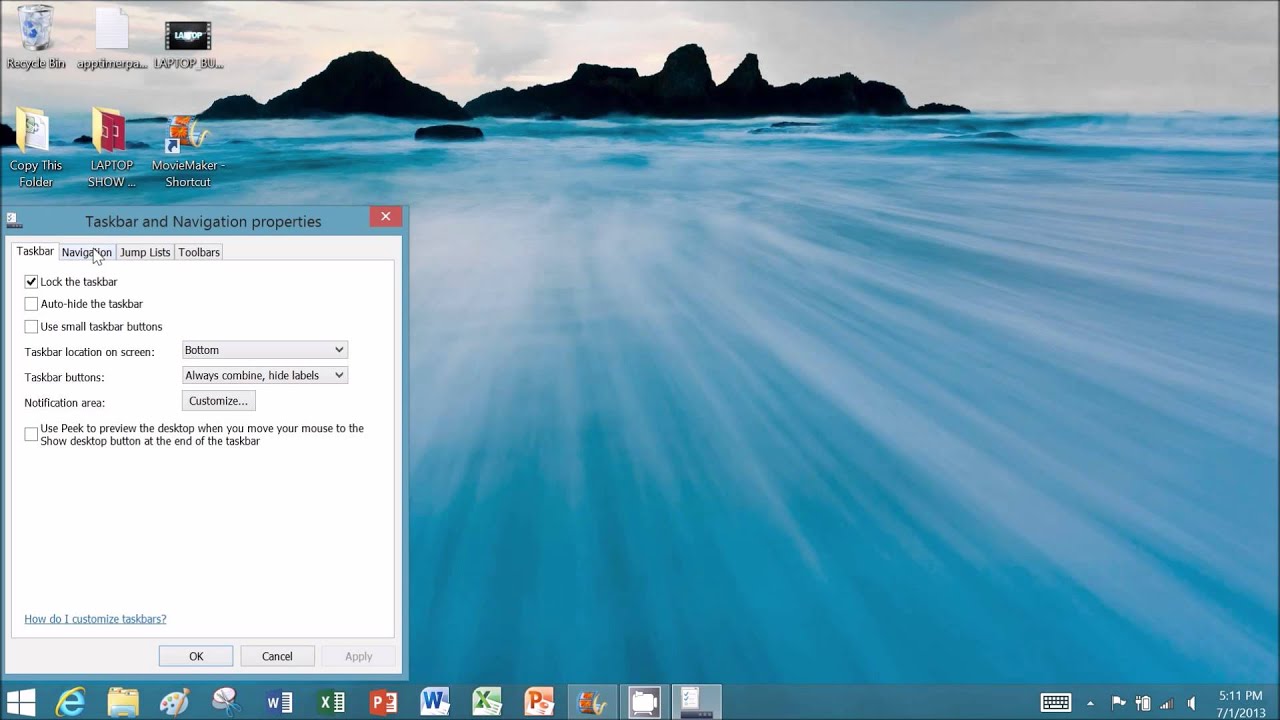Select the Copy This Folder desktop icon

(x=36, y=148)
